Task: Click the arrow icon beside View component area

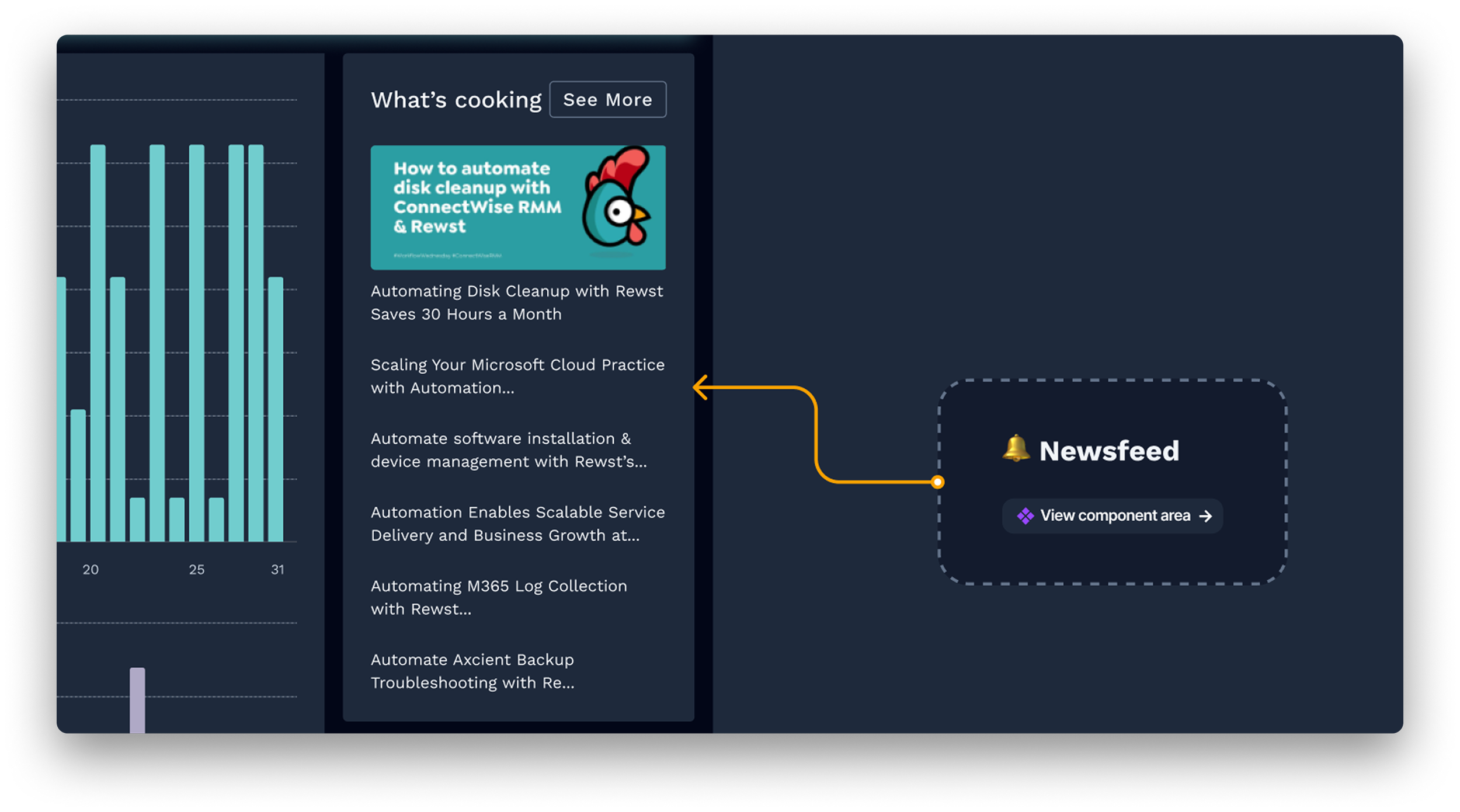Action: 1205,516
